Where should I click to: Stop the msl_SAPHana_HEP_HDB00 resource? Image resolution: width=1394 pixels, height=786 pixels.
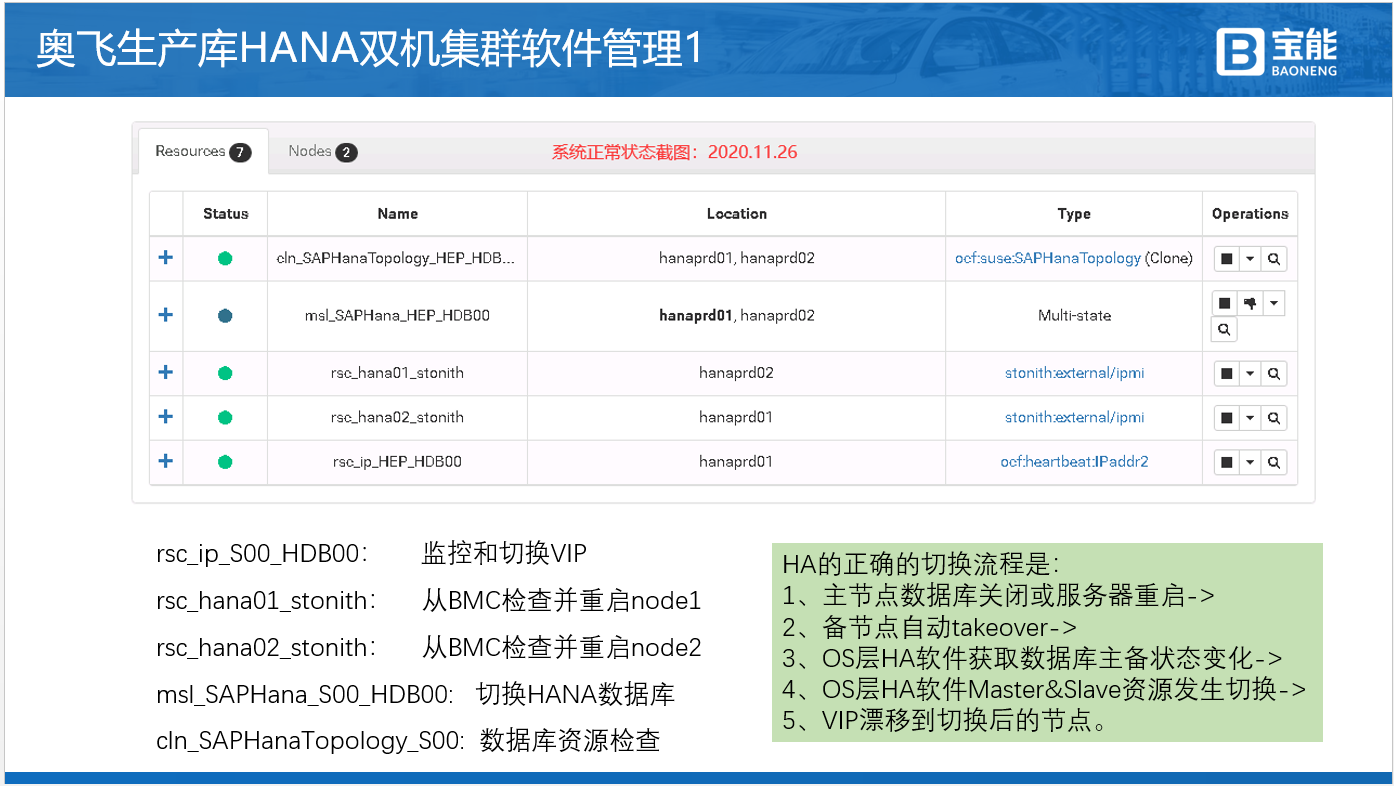[x=1224, y=303]
